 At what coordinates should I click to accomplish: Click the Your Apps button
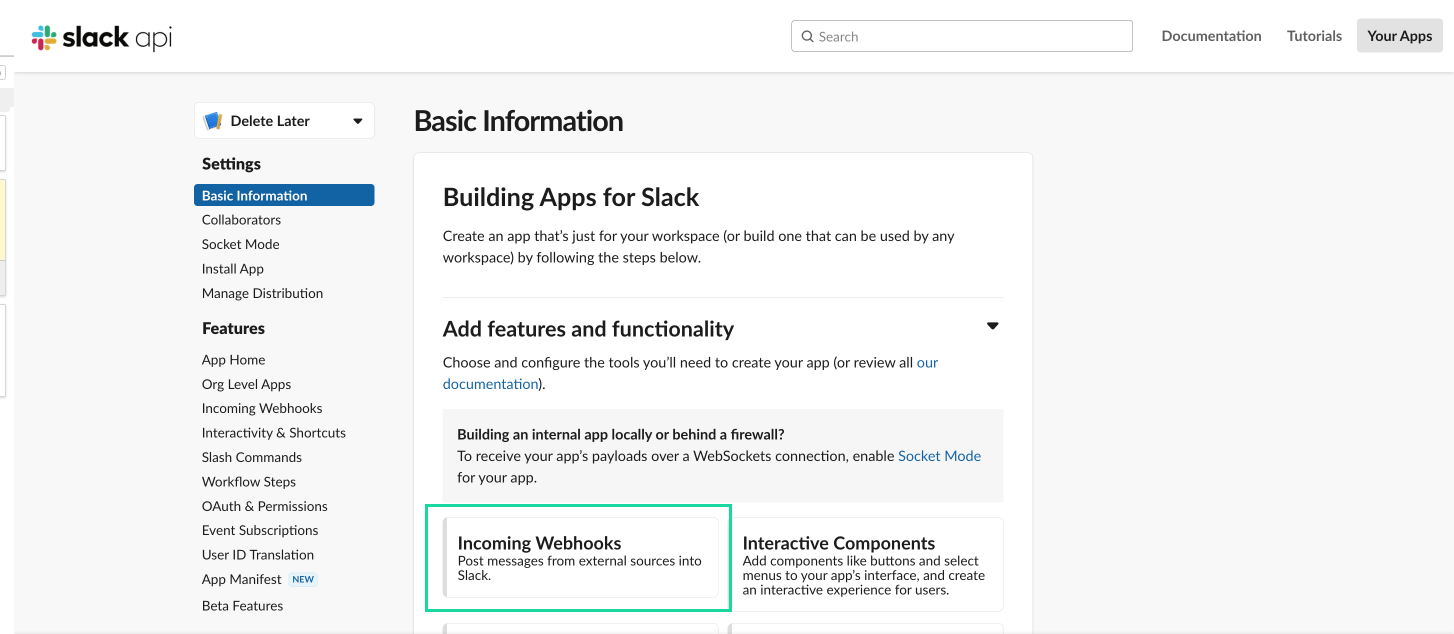coord(1399,35)
